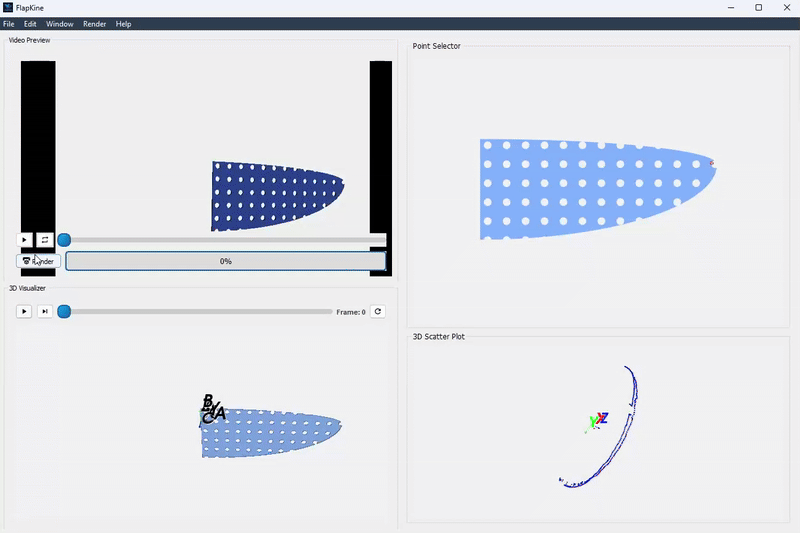The width and height of the screenshot is (800, 533).
Task: Click the Render button
Action: point(39,261)
